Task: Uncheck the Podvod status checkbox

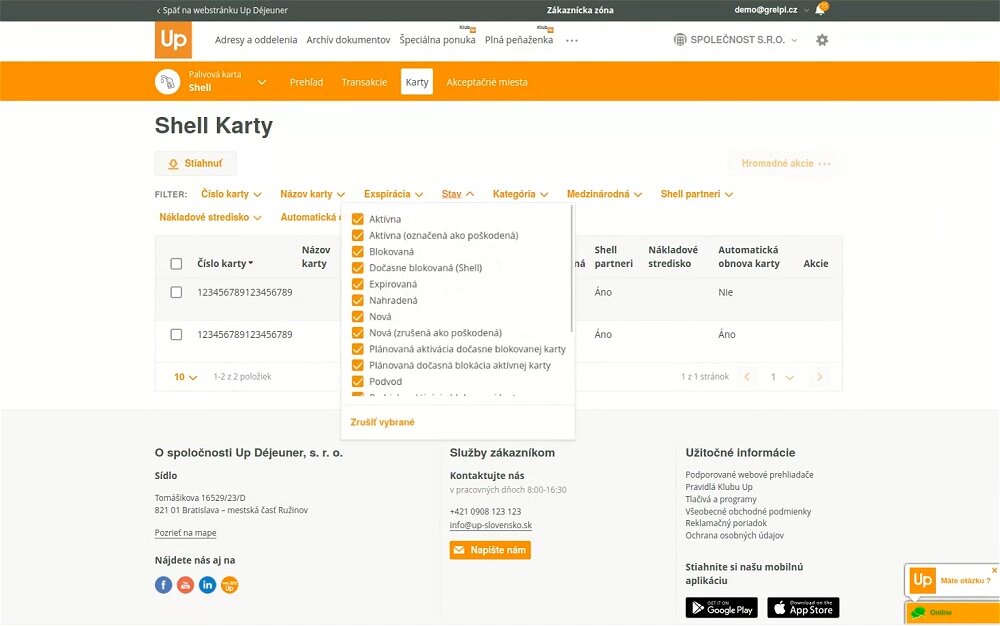Action: point(358,382)
